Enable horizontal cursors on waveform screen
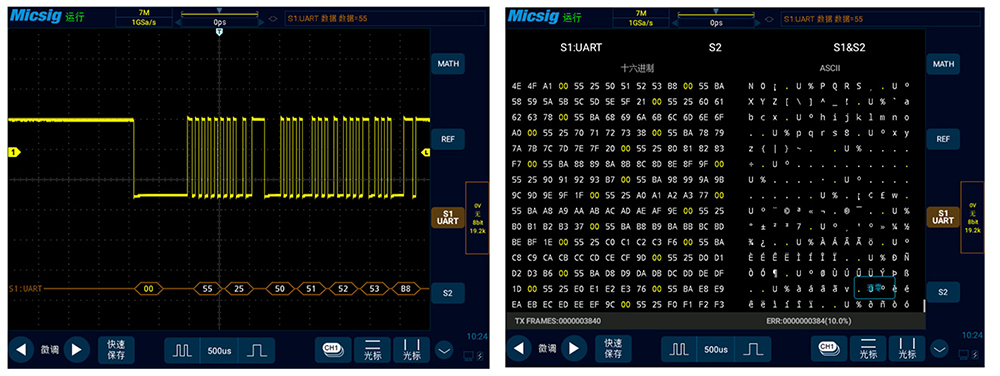Image resolution: width=1000 pixels, height=376 pixels. (x=372, y=349)
